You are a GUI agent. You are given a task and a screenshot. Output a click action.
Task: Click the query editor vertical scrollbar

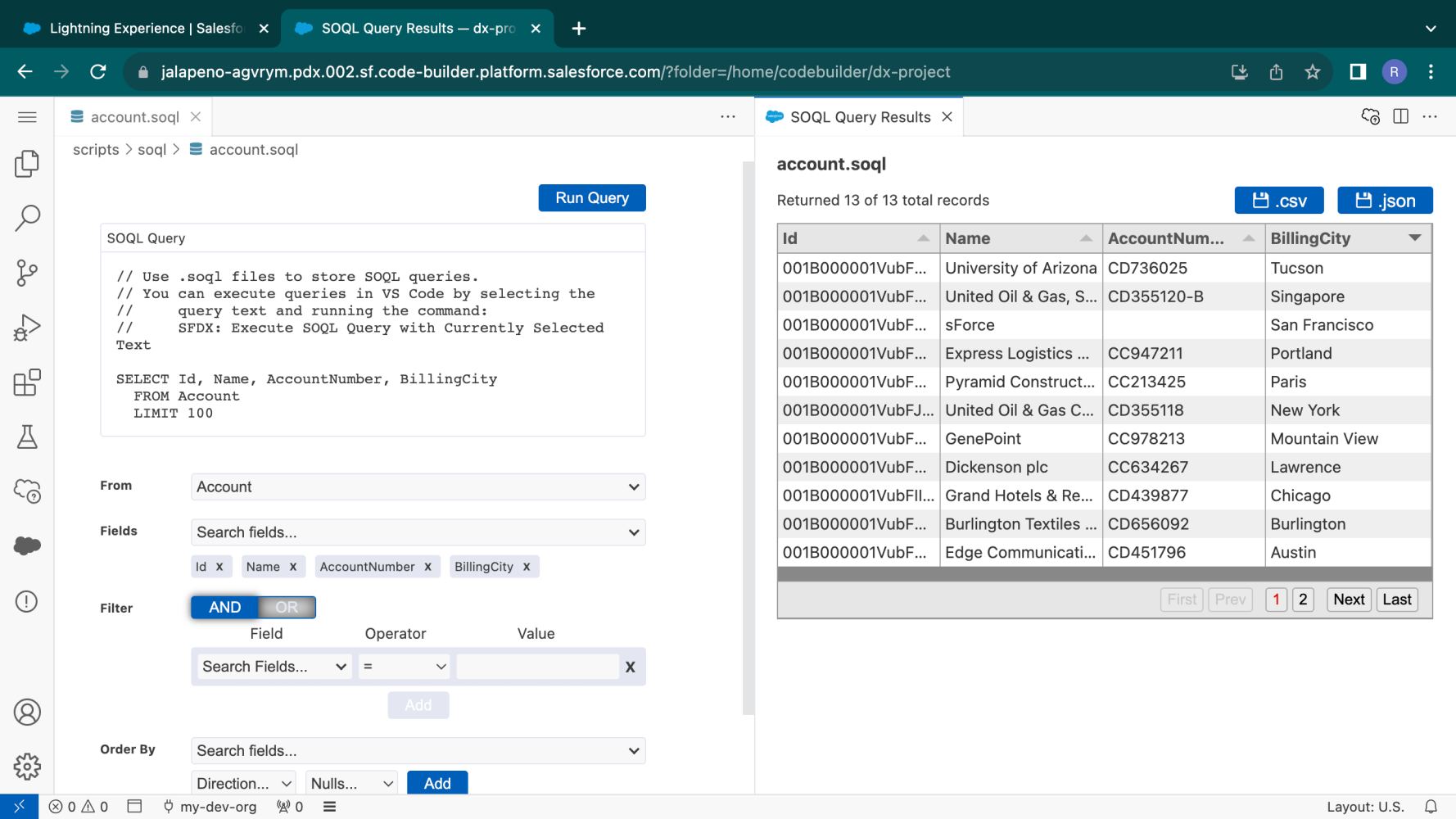coord(748,438)
